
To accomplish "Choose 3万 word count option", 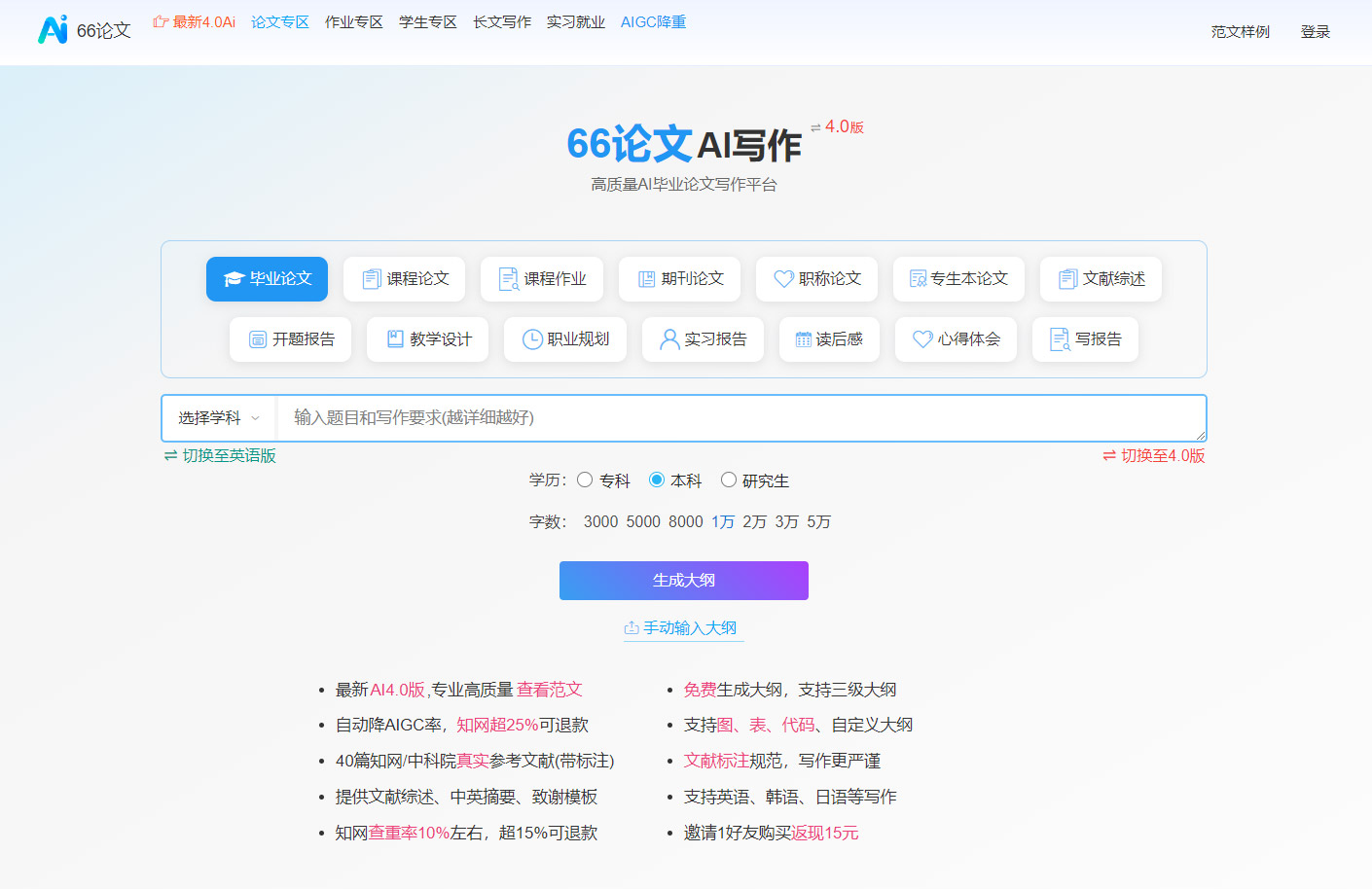I will point(787,522).
